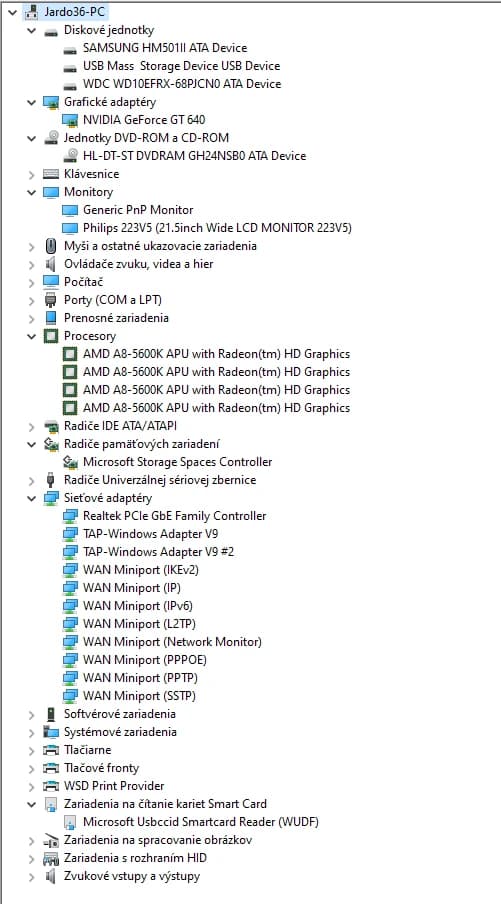Select WAN Miniport (IKEv2)
The height and width of the screenshot is (904, 501).
(x=141, y=570)
